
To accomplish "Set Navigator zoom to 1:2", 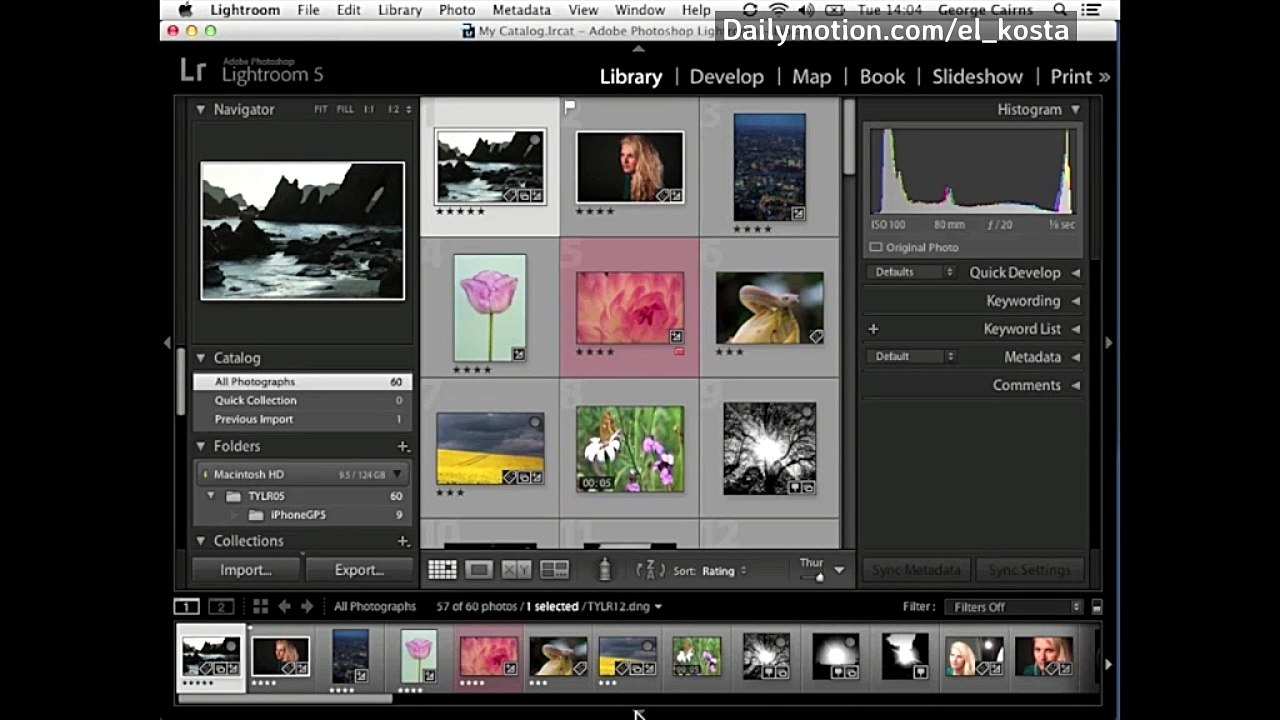I will coord(393,109).
